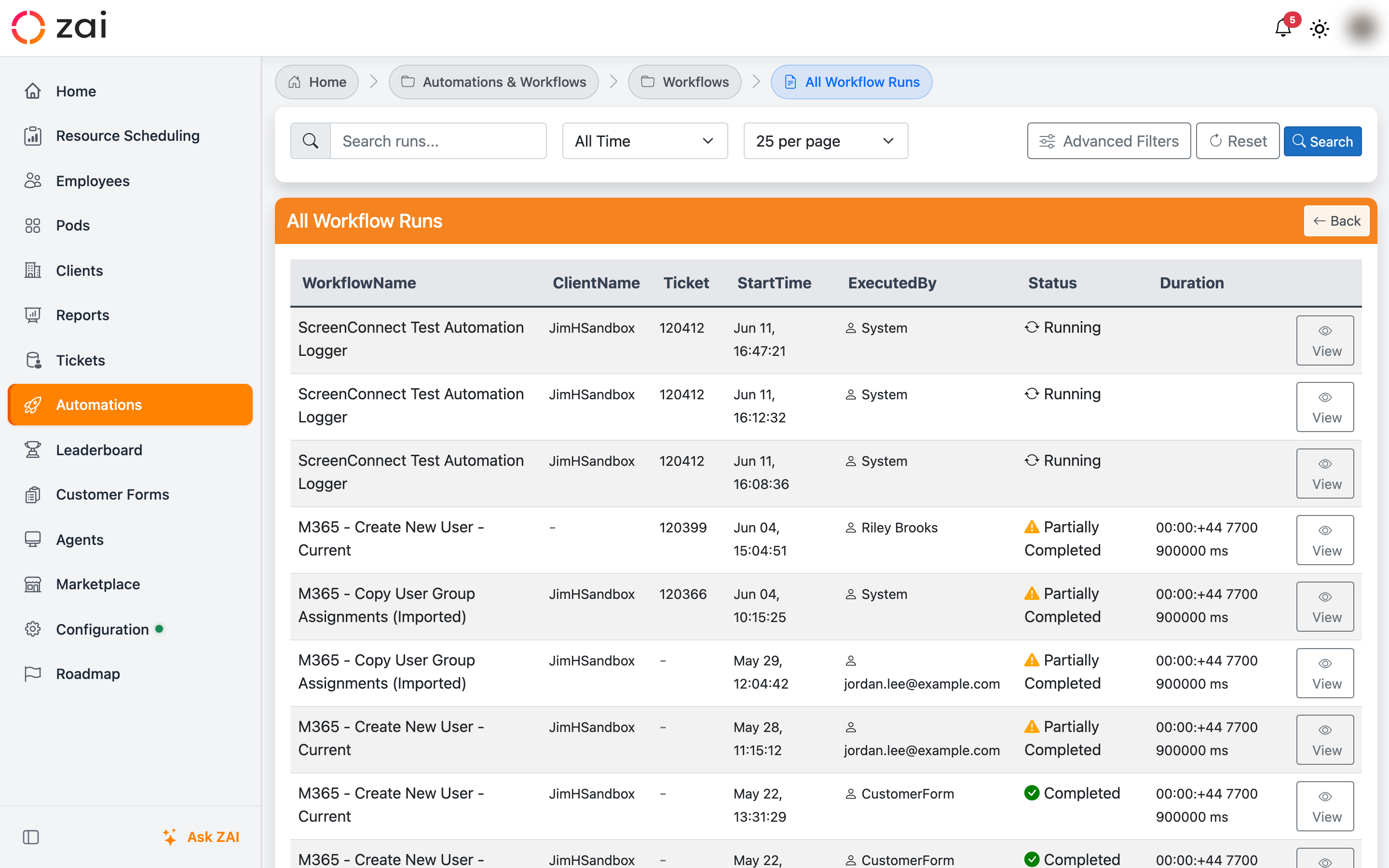This screenshot has height=868, width=1389.
Task: Click ticket number 120399
Action: (x=682, y=528)
